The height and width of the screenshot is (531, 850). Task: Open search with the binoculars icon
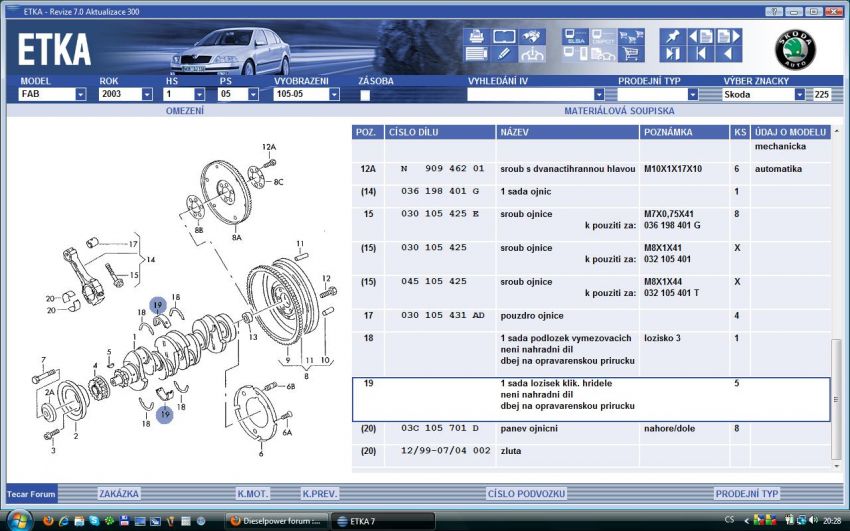pyautogui.click(x=532, y=36)
